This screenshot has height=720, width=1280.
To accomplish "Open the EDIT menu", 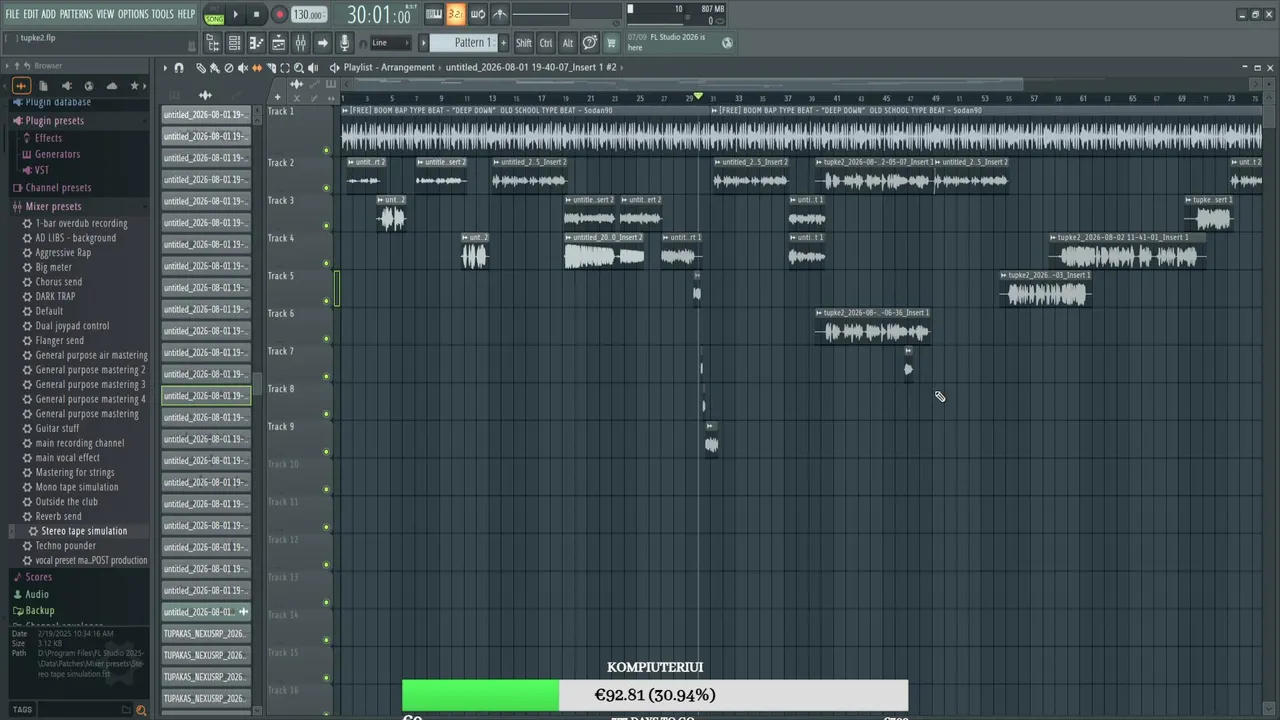I will (31, 14).
